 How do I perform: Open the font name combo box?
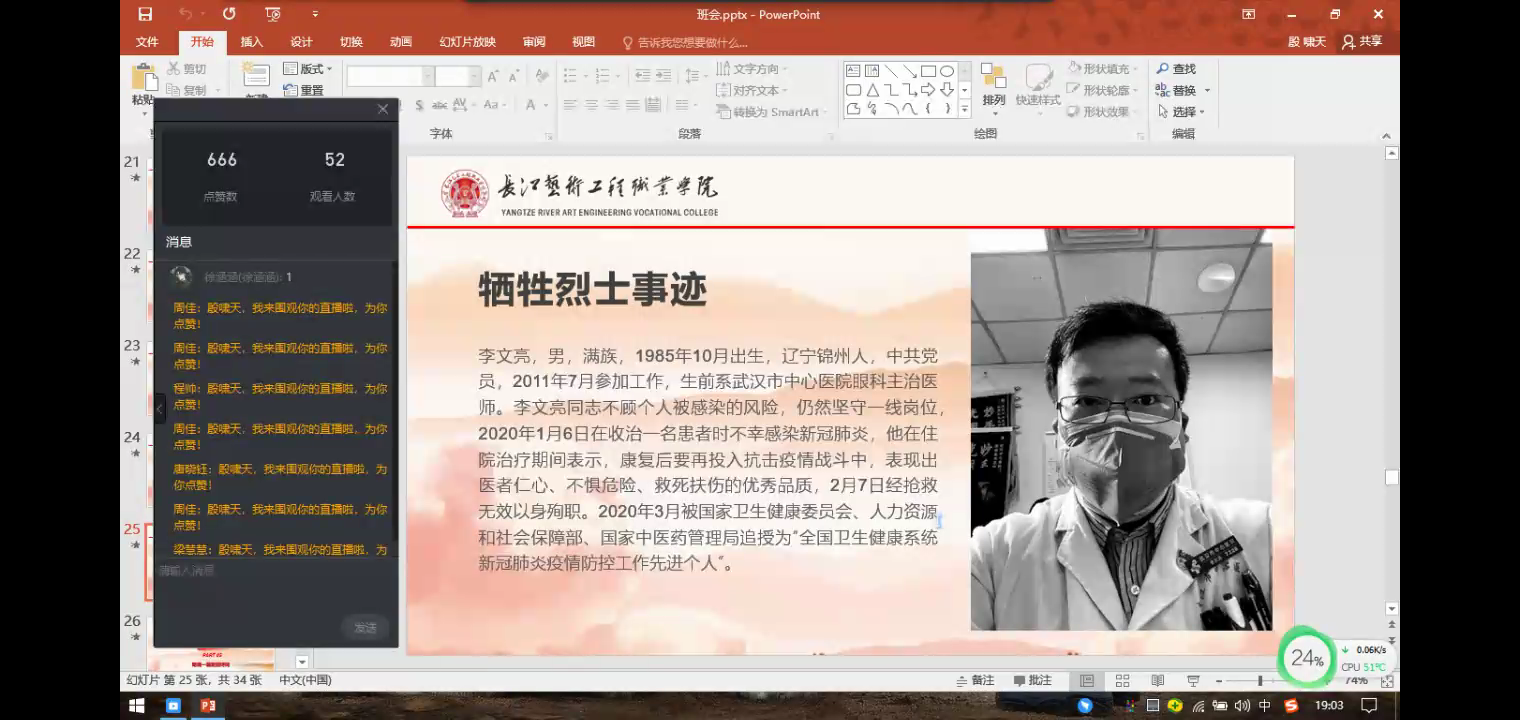pyautogui.click(x=390, y=76)
